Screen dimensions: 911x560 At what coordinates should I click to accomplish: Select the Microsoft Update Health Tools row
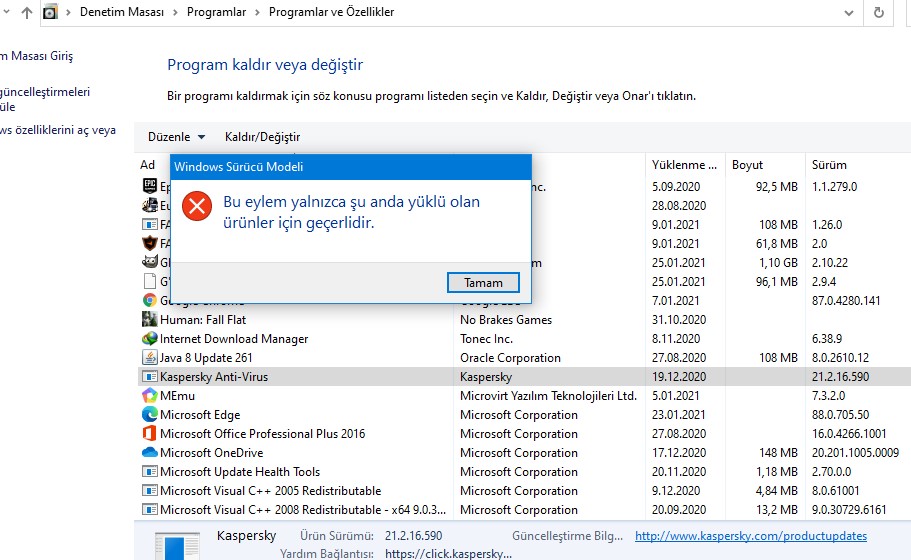240,472
